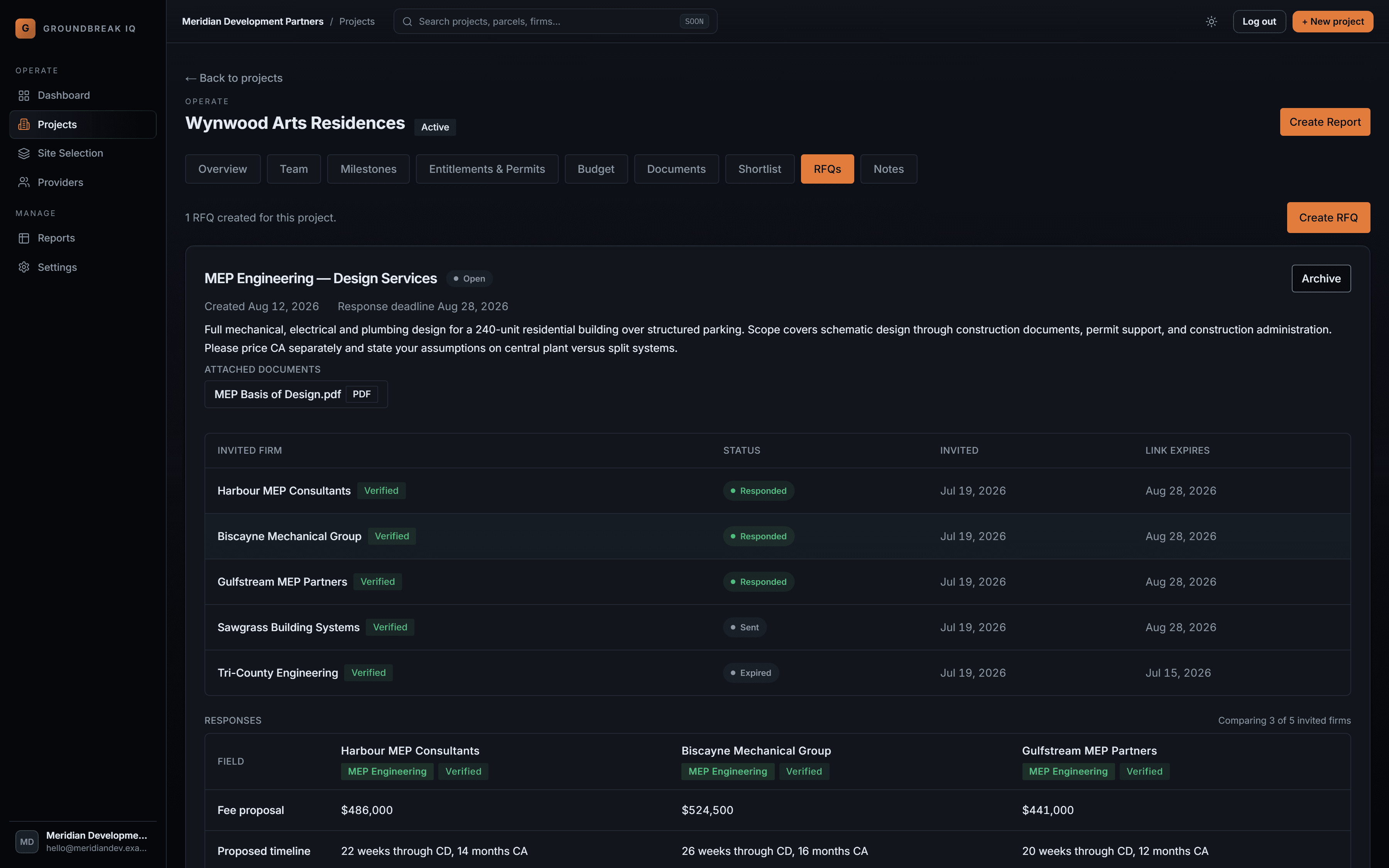This screenshot has height=868, width=1389.
Task: Click the Groundbreak IQ logo icon
Action: pos(25,28)
